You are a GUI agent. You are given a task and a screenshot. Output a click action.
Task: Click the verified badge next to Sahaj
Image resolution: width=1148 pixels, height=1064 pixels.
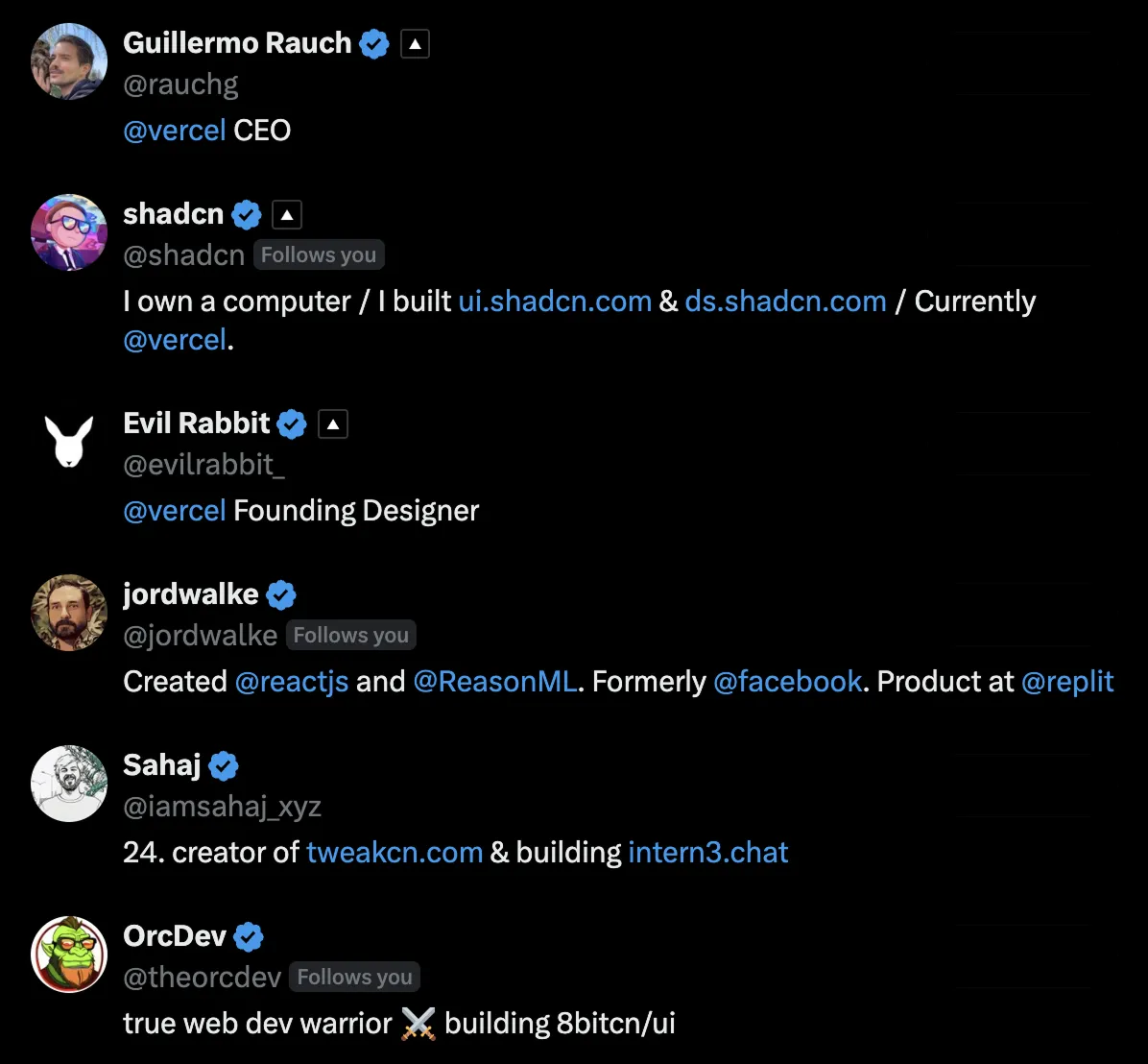coord(224,765)
